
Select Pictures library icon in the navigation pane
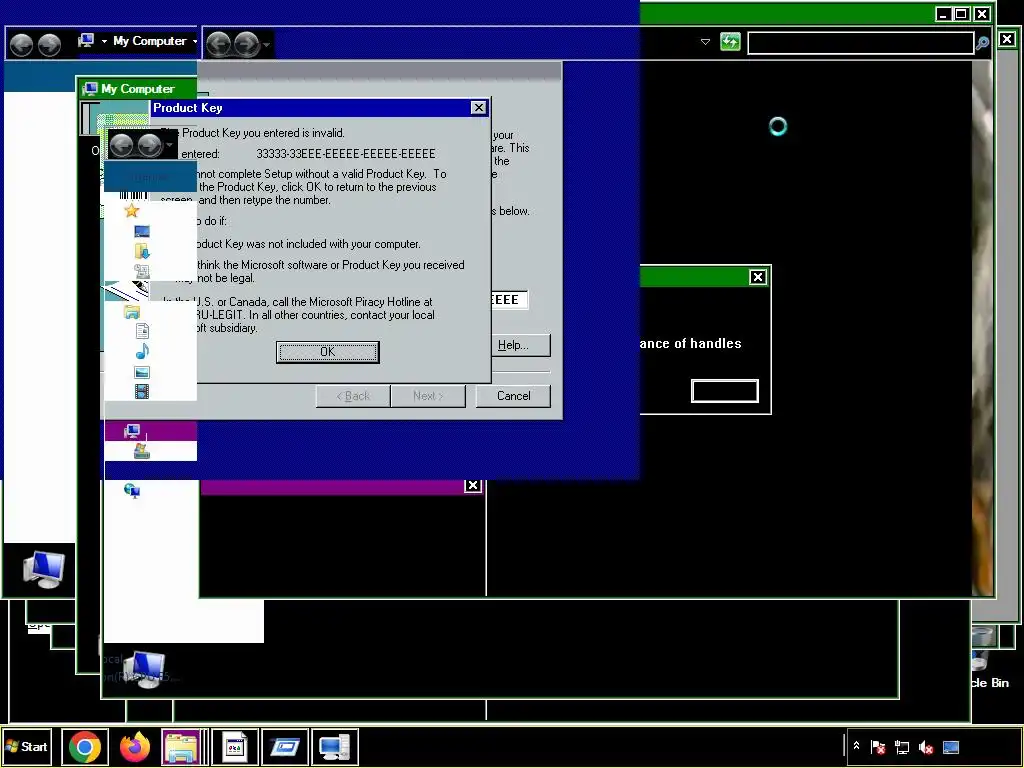pos(142,372)
